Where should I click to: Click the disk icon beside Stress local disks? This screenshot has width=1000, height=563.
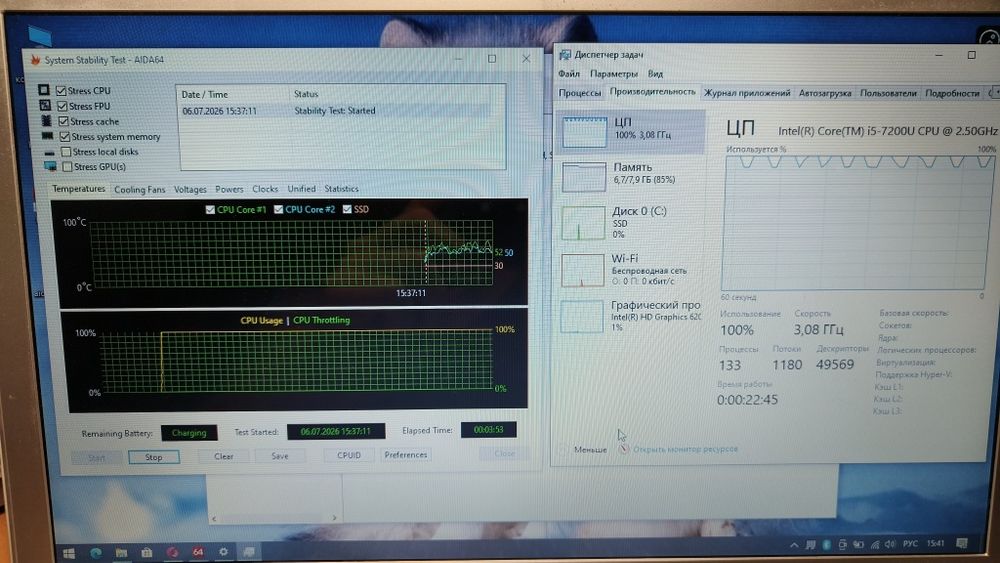(50, 152)
